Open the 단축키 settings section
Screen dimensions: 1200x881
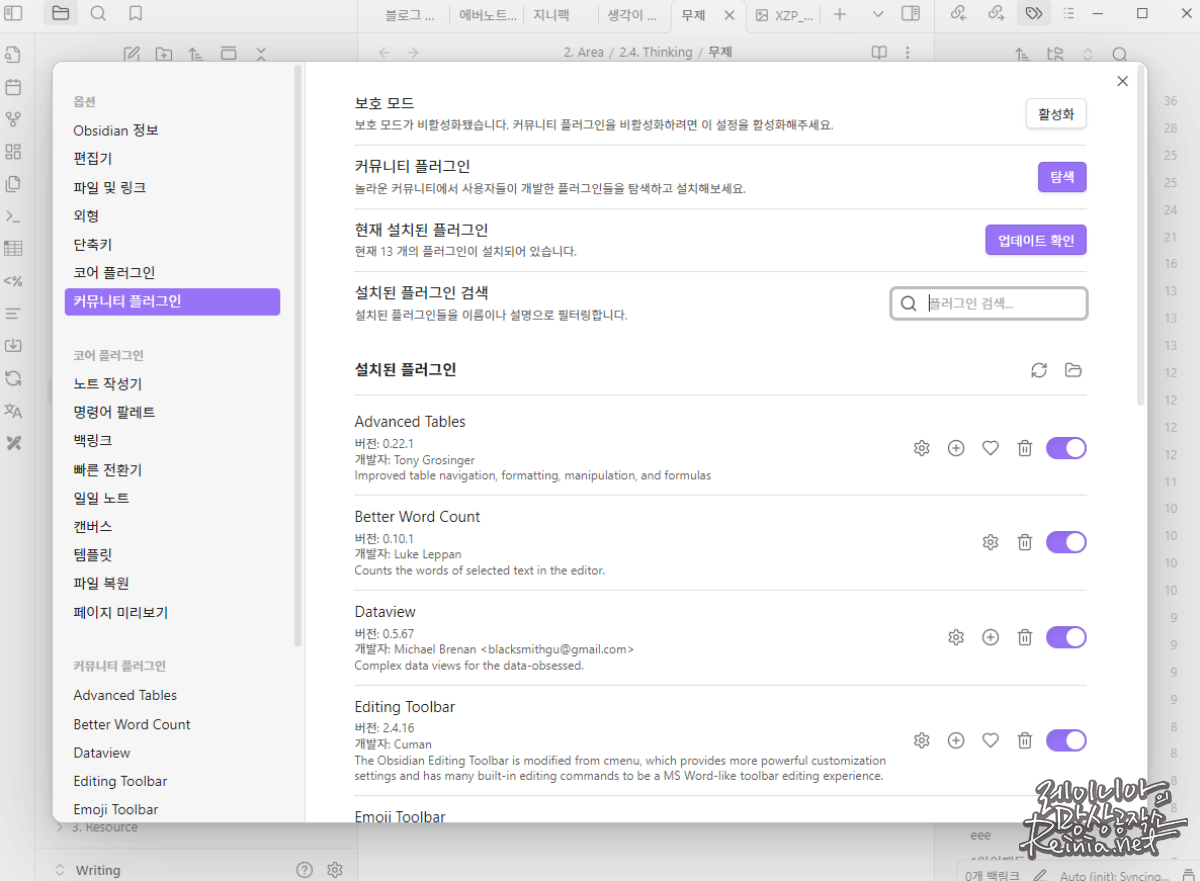click(x=93, y=244)
